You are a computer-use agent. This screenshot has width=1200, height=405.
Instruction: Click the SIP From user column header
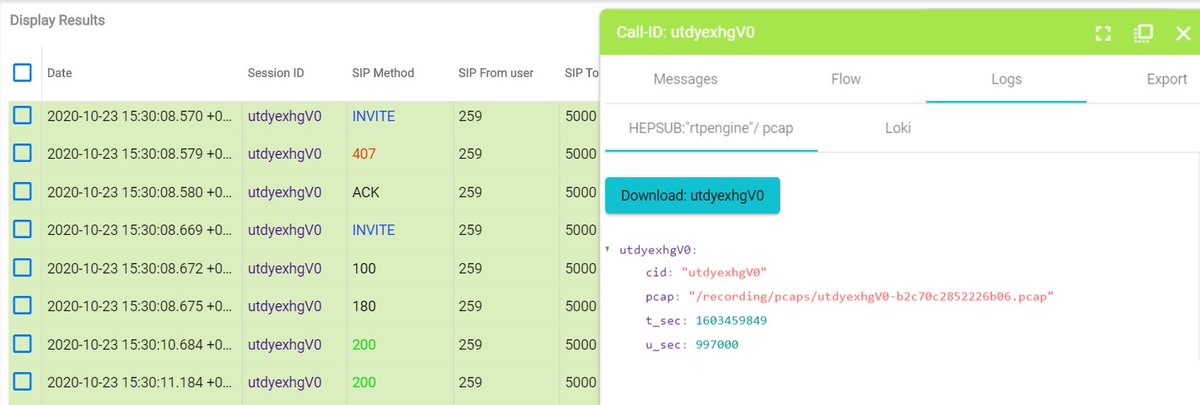click(496, 73)
